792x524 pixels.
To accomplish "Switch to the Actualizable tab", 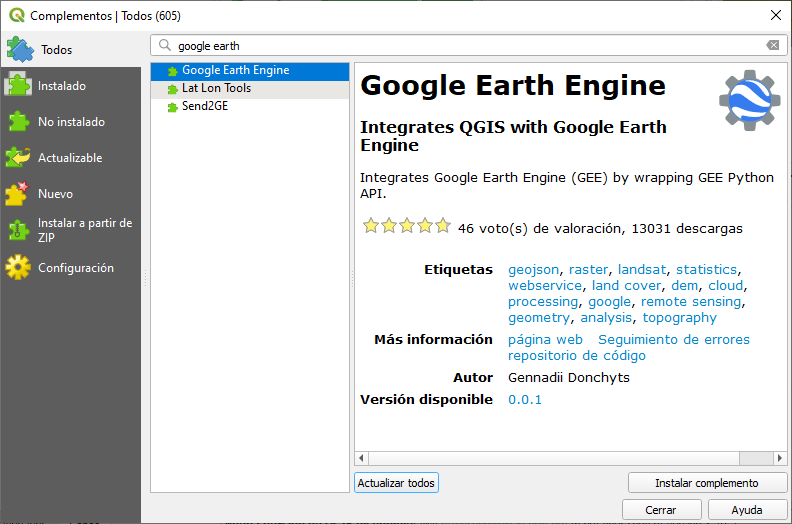I will [71, 158].
